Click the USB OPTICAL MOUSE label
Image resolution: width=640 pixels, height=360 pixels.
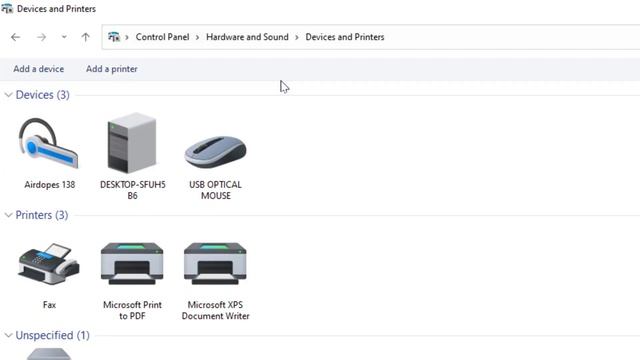[216, 190]
